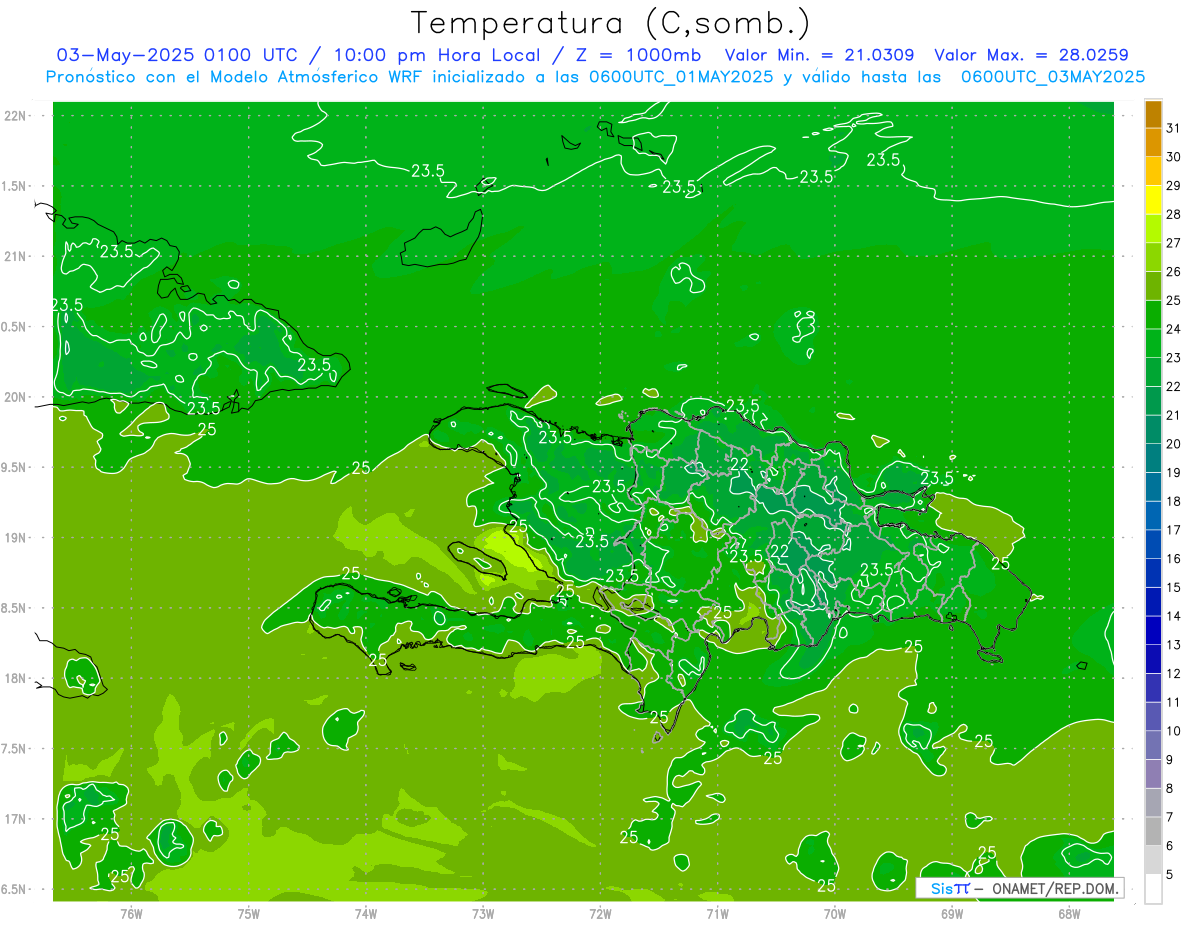Click the '69W' longitude axis label

click(x=952, y=914)
